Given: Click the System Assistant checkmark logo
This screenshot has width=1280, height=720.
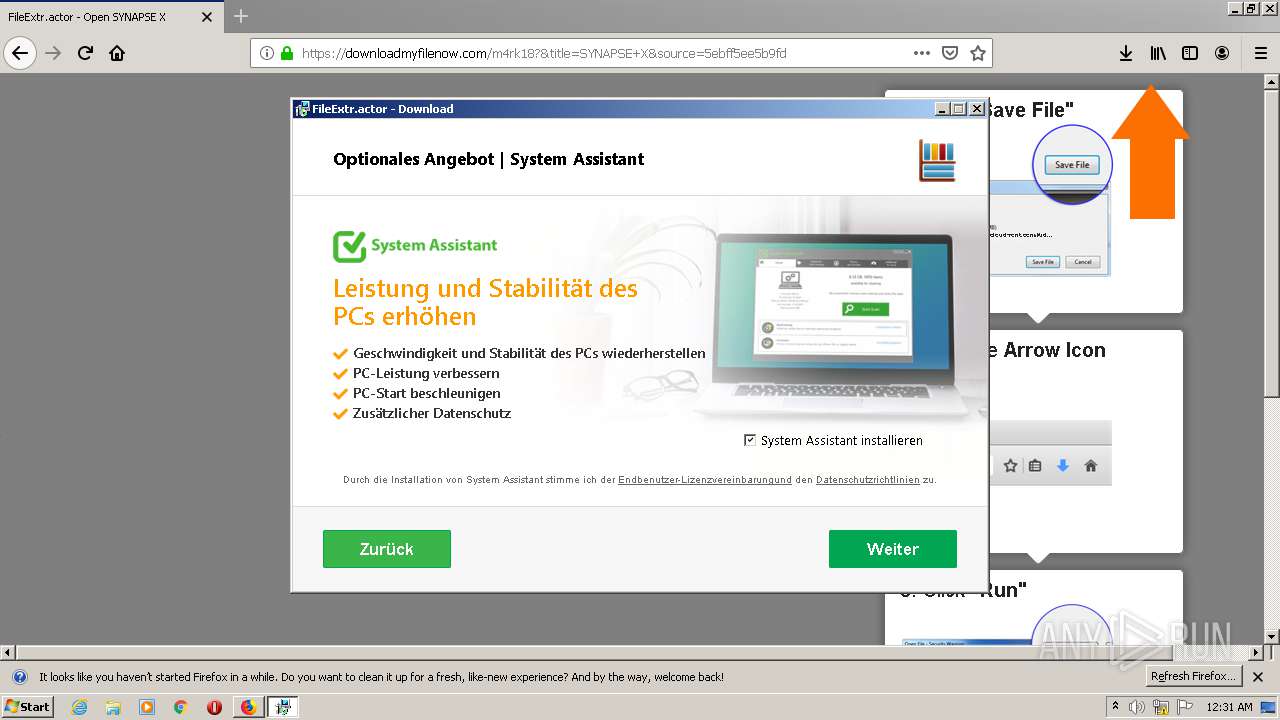Looking at the screenshot, I should click(350, 246).
